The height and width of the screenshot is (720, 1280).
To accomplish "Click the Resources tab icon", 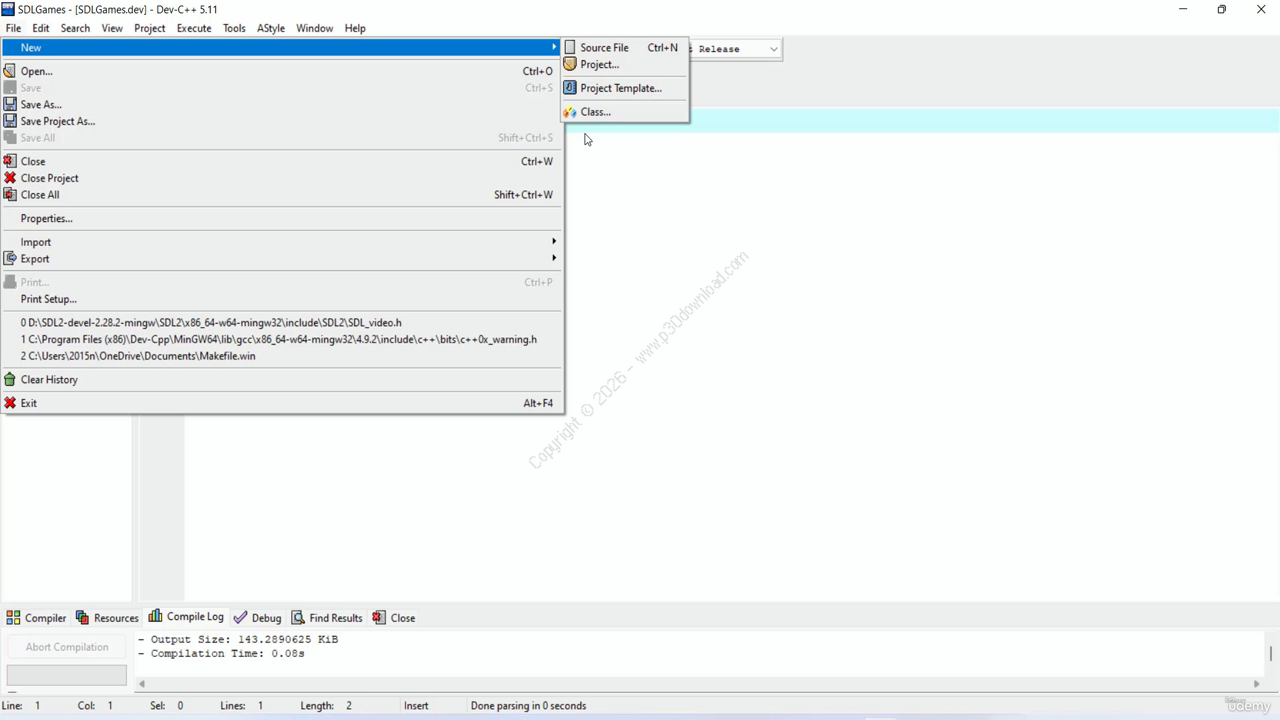I will 82,617.
